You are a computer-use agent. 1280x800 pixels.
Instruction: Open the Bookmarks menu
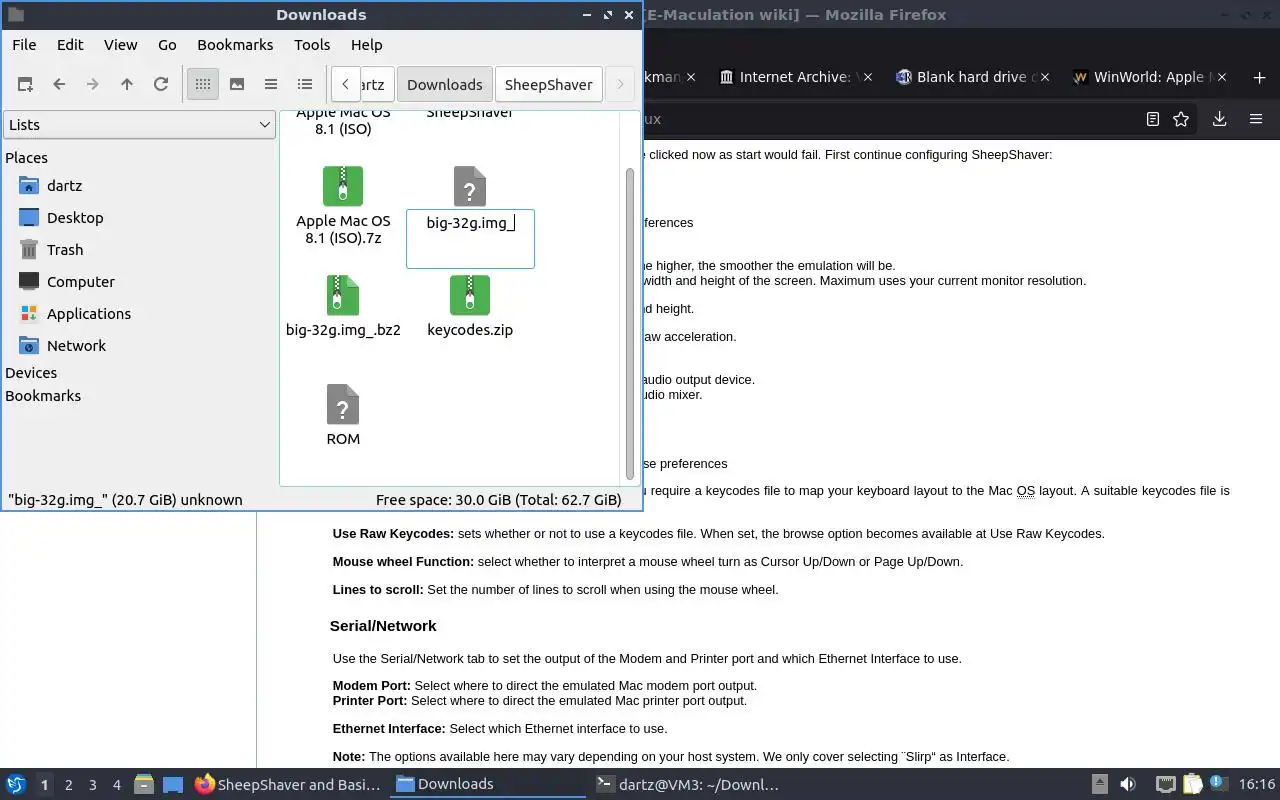(235, 45)
